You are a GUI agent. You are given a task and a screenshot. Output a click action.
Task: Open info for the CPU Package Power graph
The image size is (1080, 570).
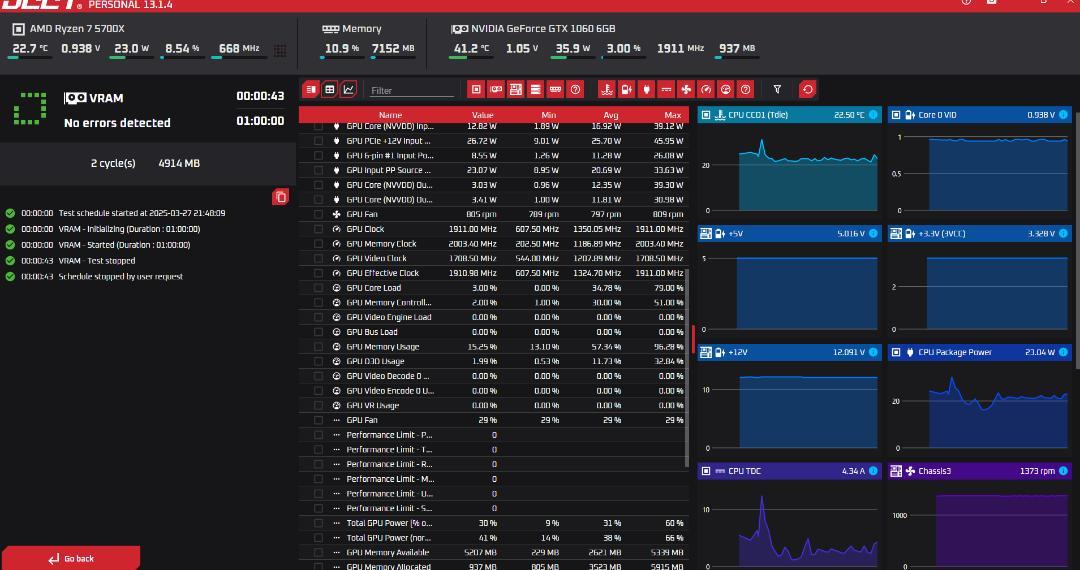pyautogui.click(x=1063, y=352)
